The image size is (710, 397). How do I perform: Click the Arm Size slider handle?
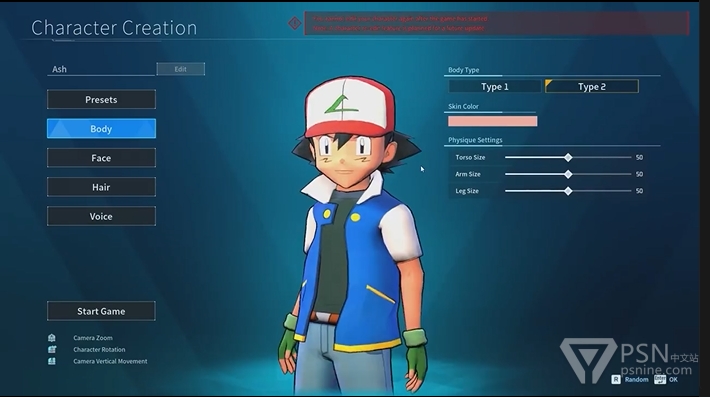coord(568,174)
